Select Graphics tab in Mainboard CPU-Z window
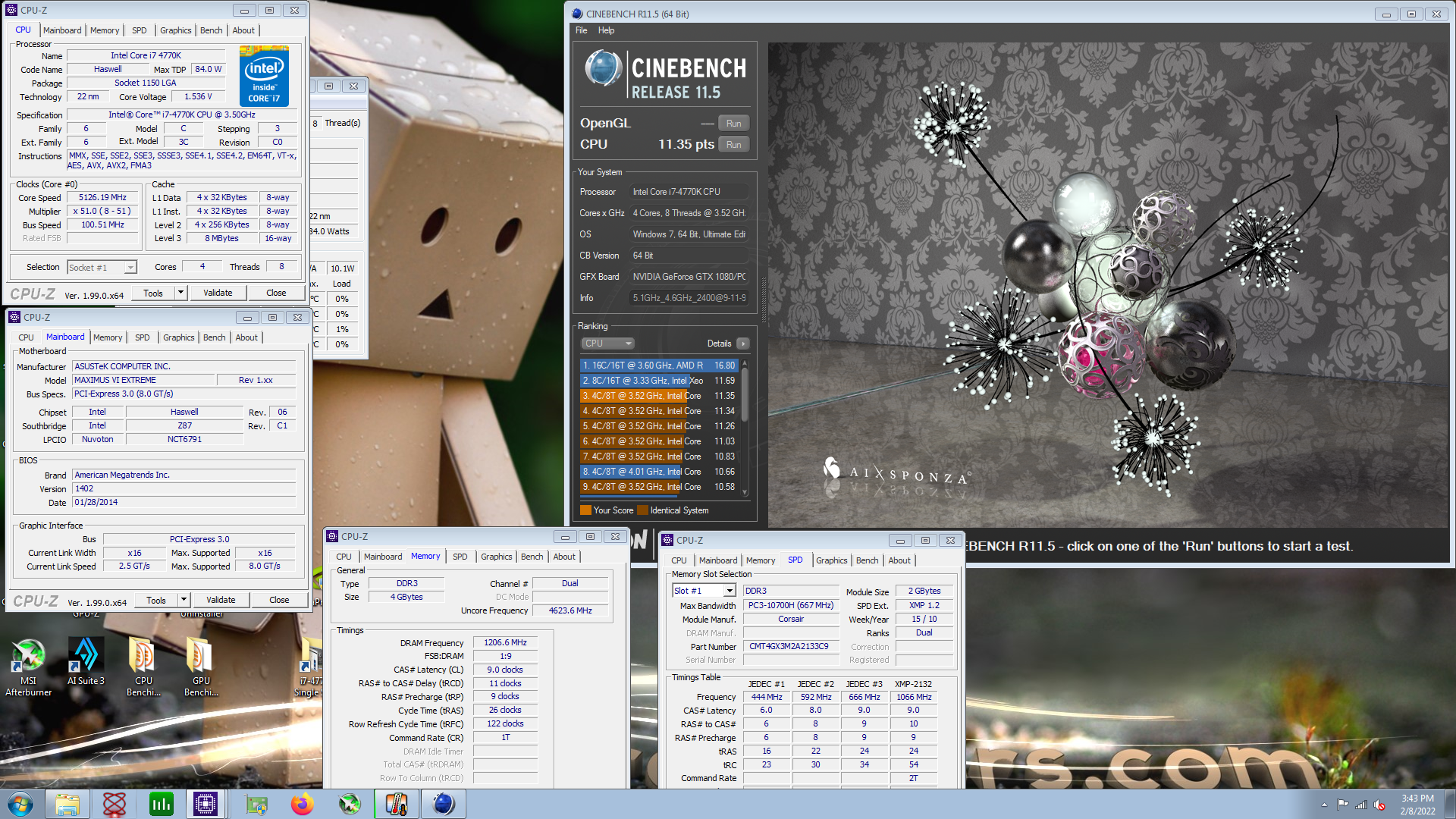The image size is (1456, 819). tap(178, 337)
